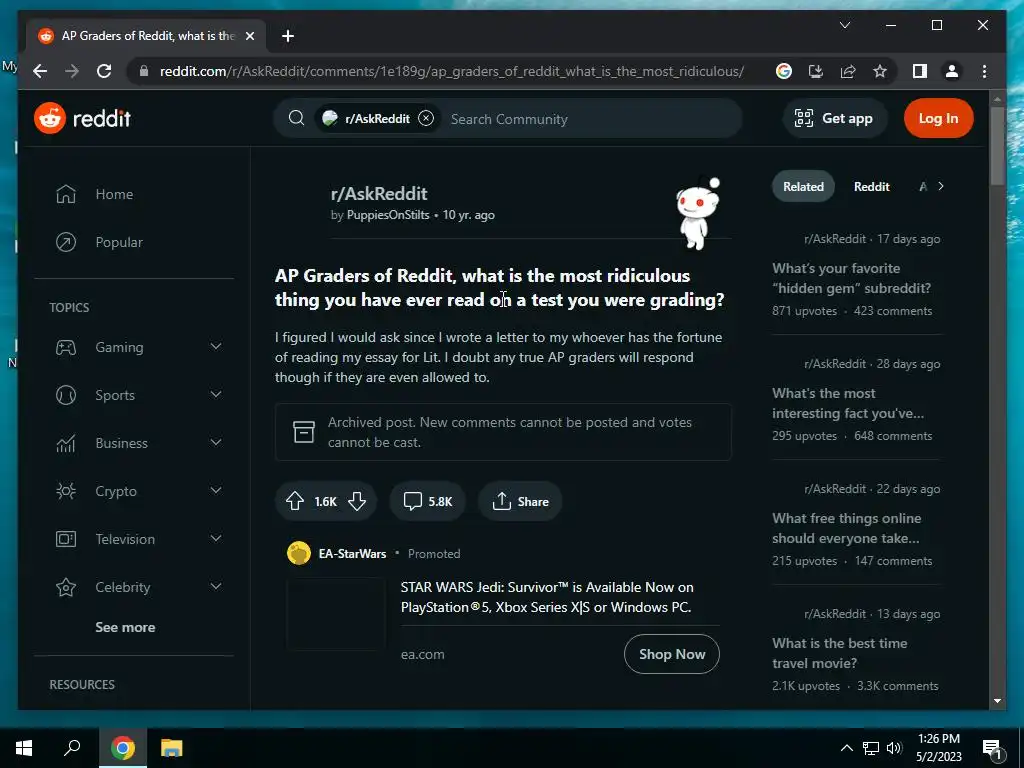
Task: Click See more under topics
Action: (x=125, y=627)
